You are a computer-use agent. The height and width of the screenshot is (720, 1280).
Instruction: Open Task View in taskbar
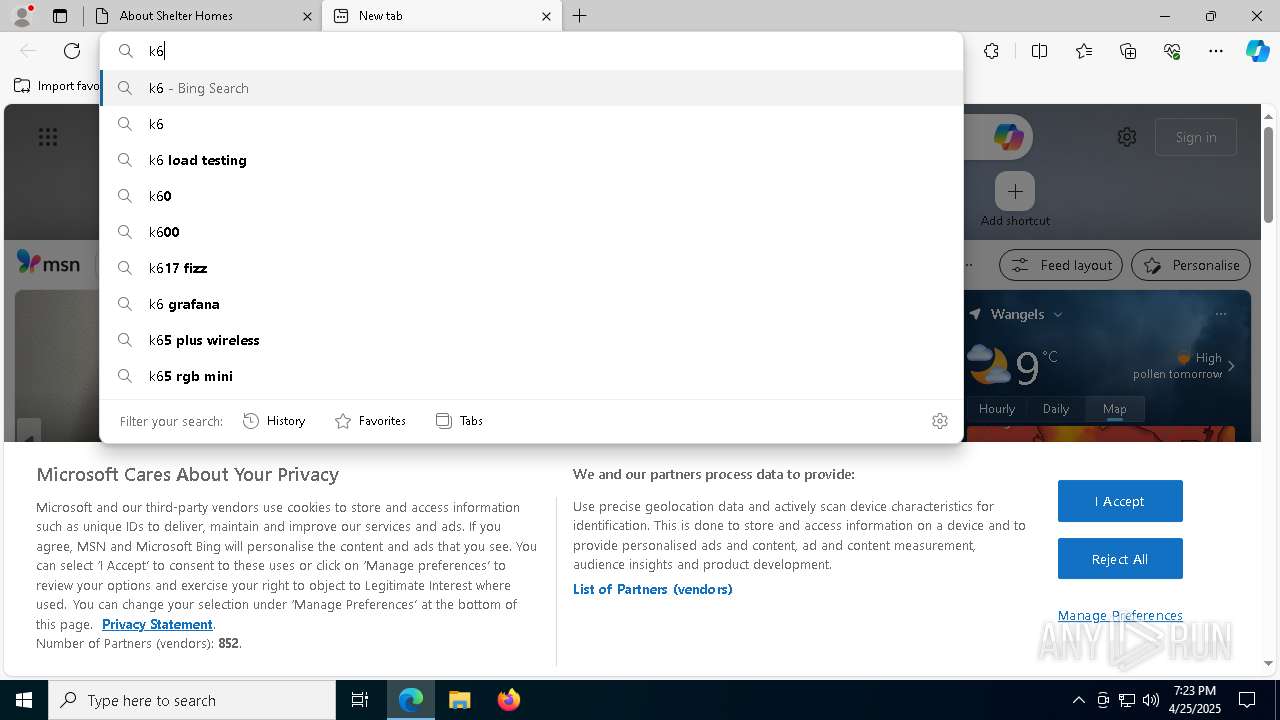360,700
